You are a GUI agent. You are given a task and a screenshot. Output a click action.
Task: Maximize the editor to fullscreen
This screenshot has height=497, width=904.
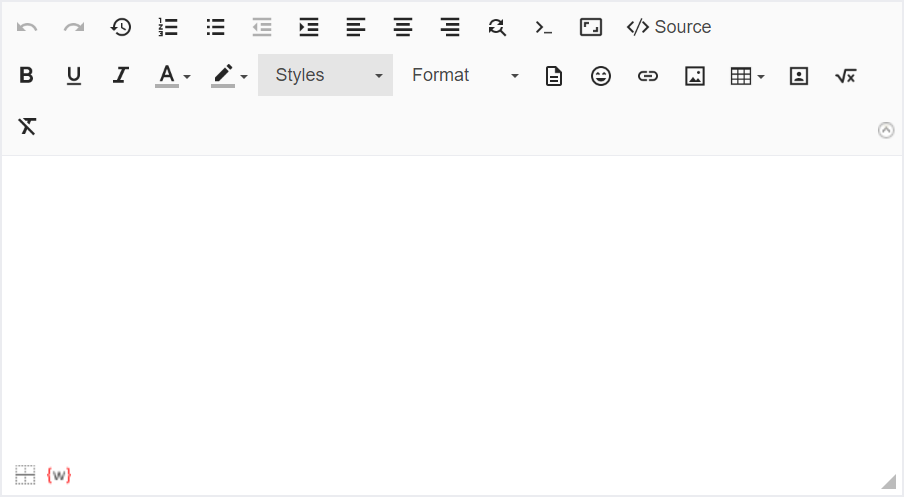click(591, 27)
